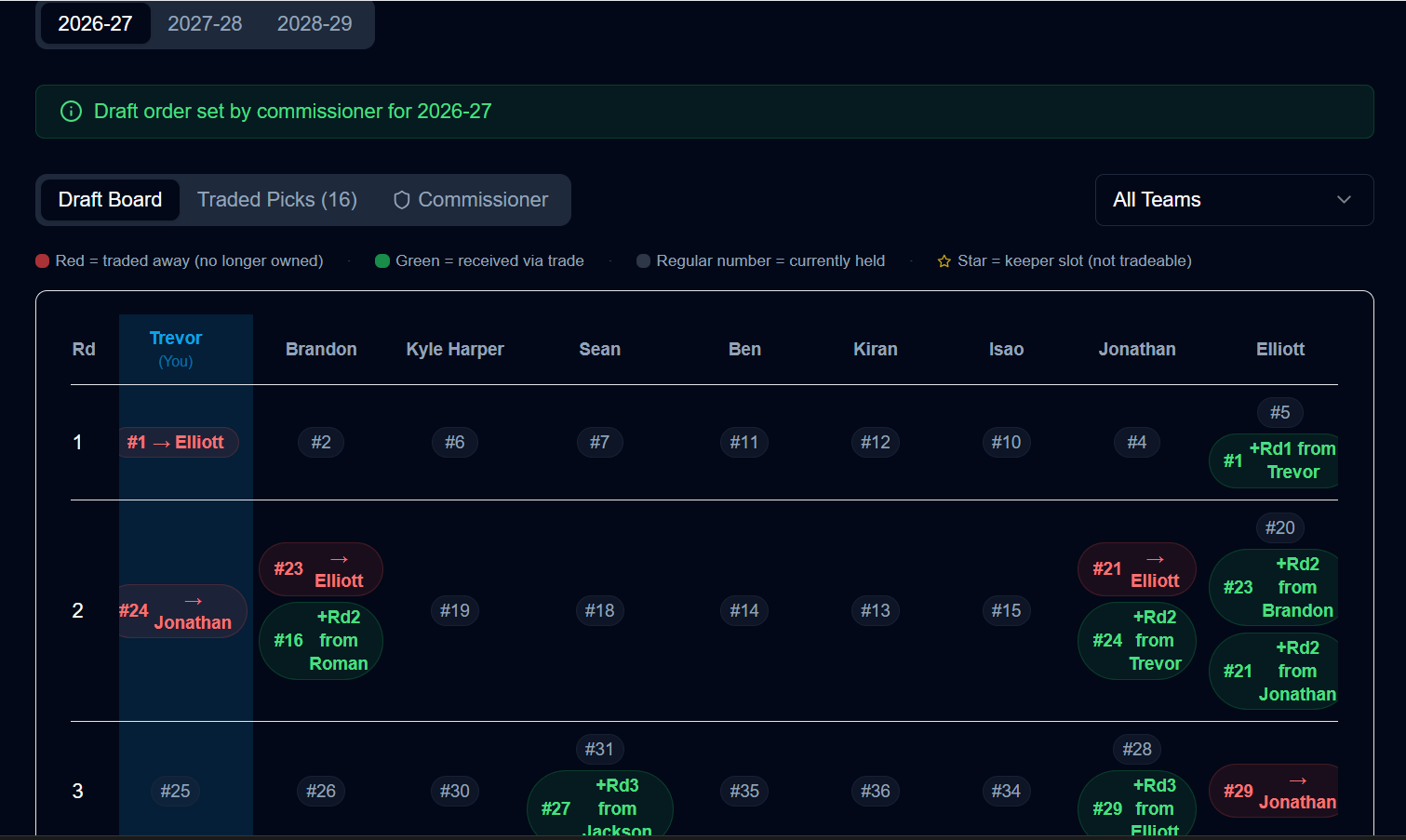Click Brandon's traded pick #23 → Elliott
1406x840 pixels.
321,569
